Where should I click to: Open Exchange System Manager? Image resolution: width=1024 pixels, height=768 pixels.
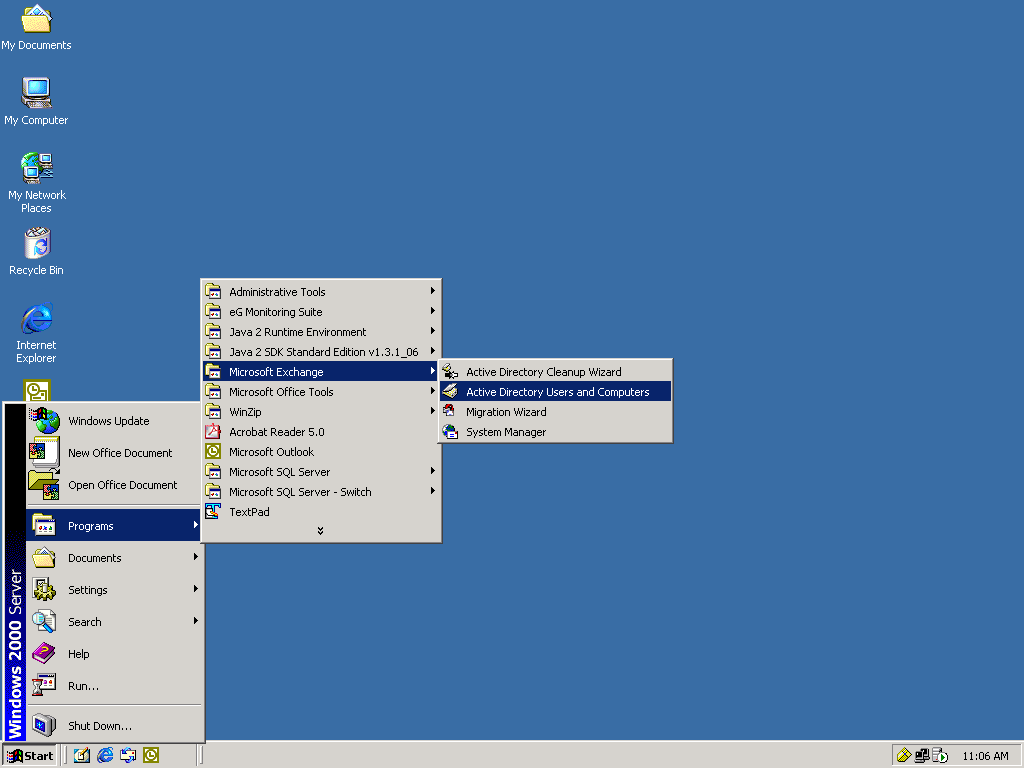(555, 432)
